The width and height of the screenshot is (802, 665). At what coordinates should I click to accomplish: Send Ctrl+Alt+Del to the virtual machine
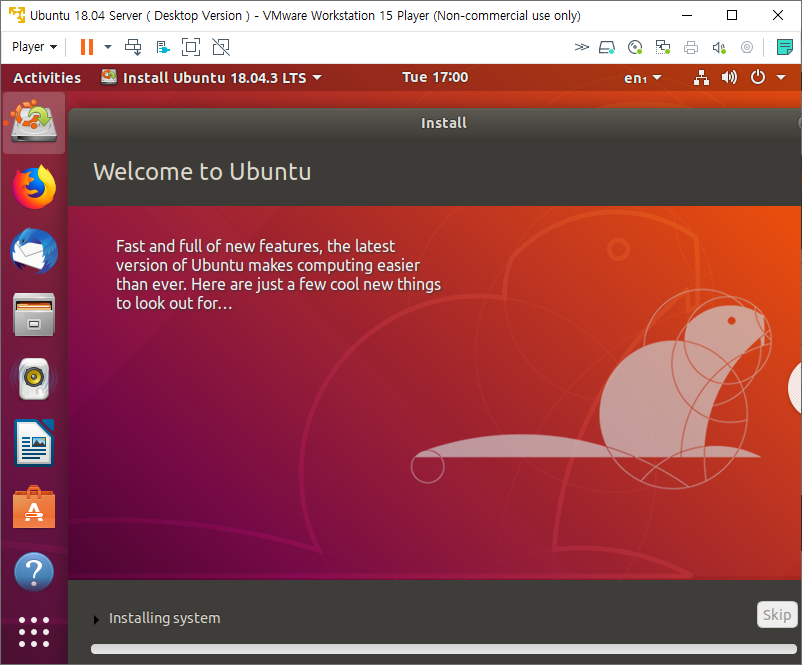pos(133,47)
